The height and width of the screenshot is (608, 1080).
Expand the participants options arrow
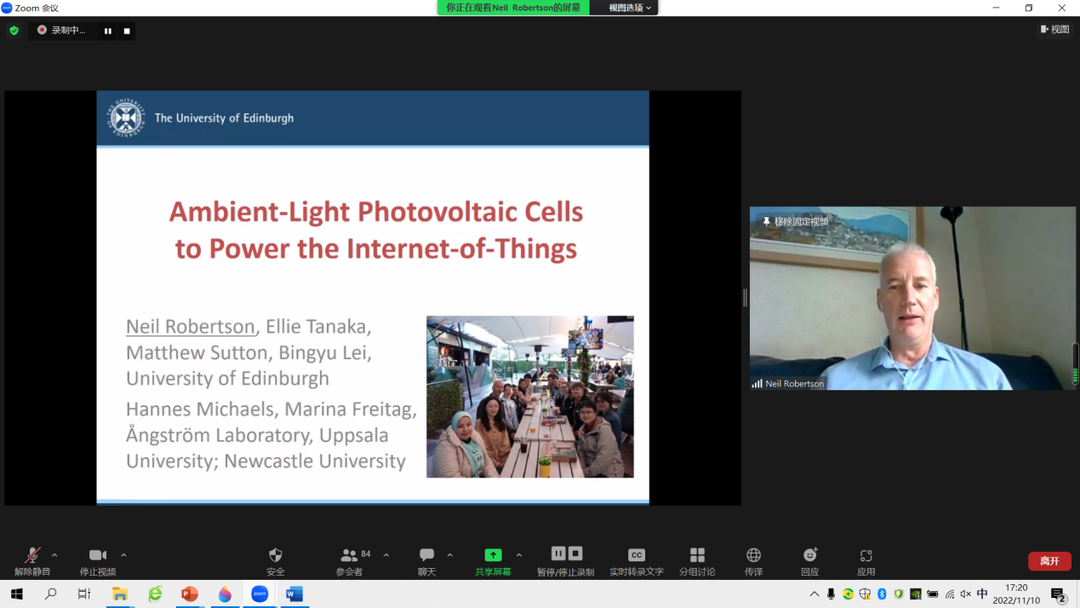(386, 555)
